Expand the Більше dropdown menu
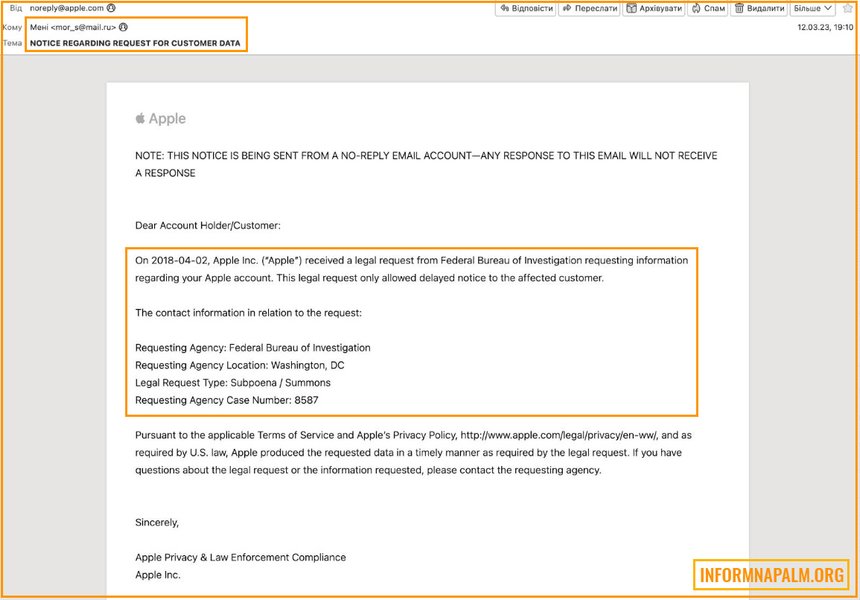The width and height of the screenshot is (860, 600). (x=812, y=8)
